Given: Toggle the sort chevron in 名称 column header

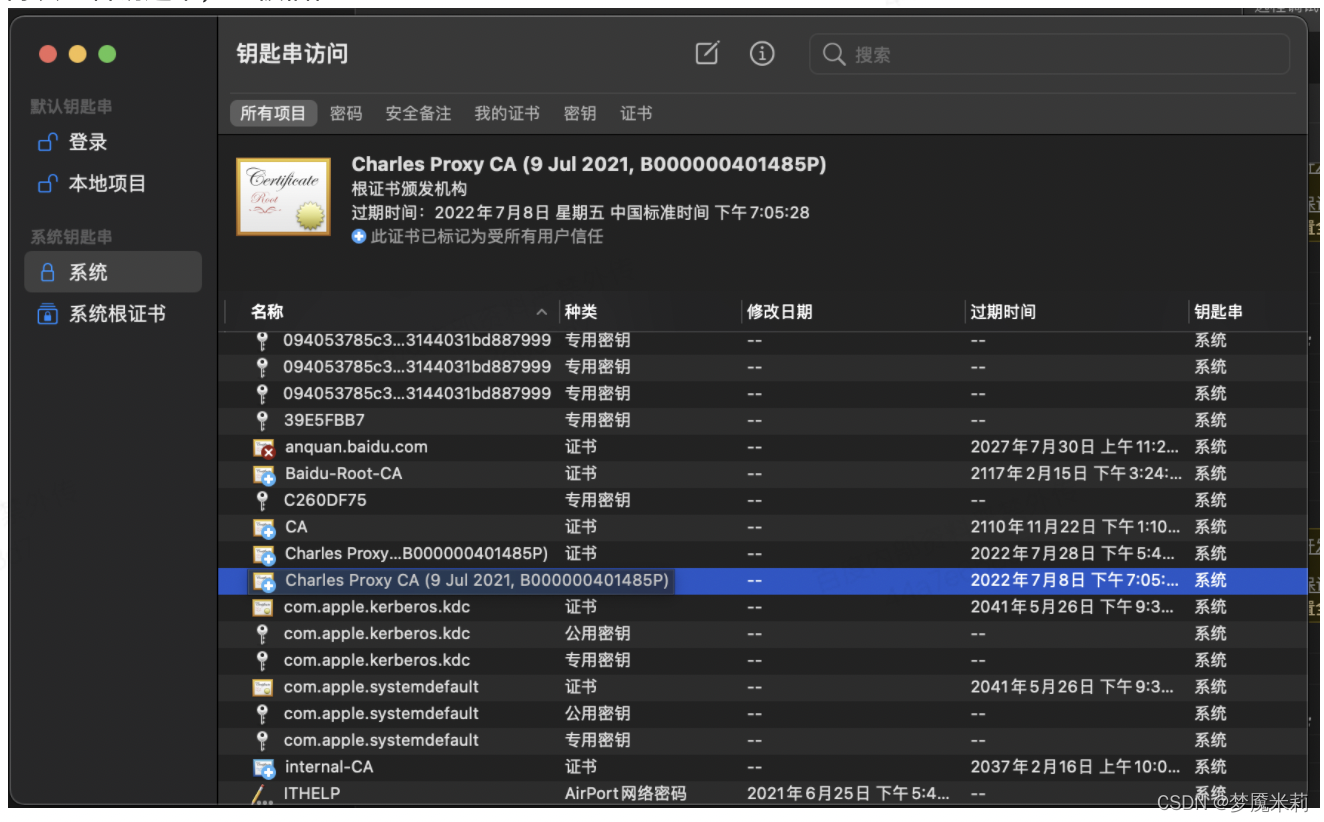Looking at the screenshot, I should (541, 312).
